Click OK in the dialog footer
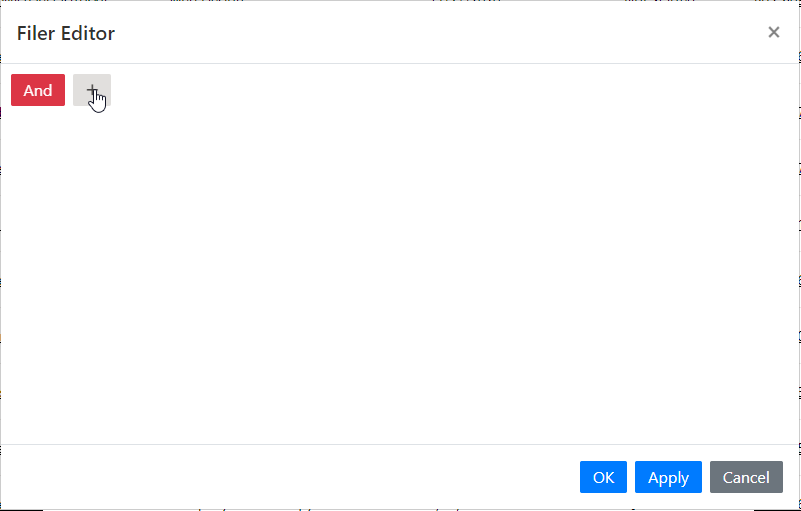Screen dimensions: 801x511 tap(603, 477)
